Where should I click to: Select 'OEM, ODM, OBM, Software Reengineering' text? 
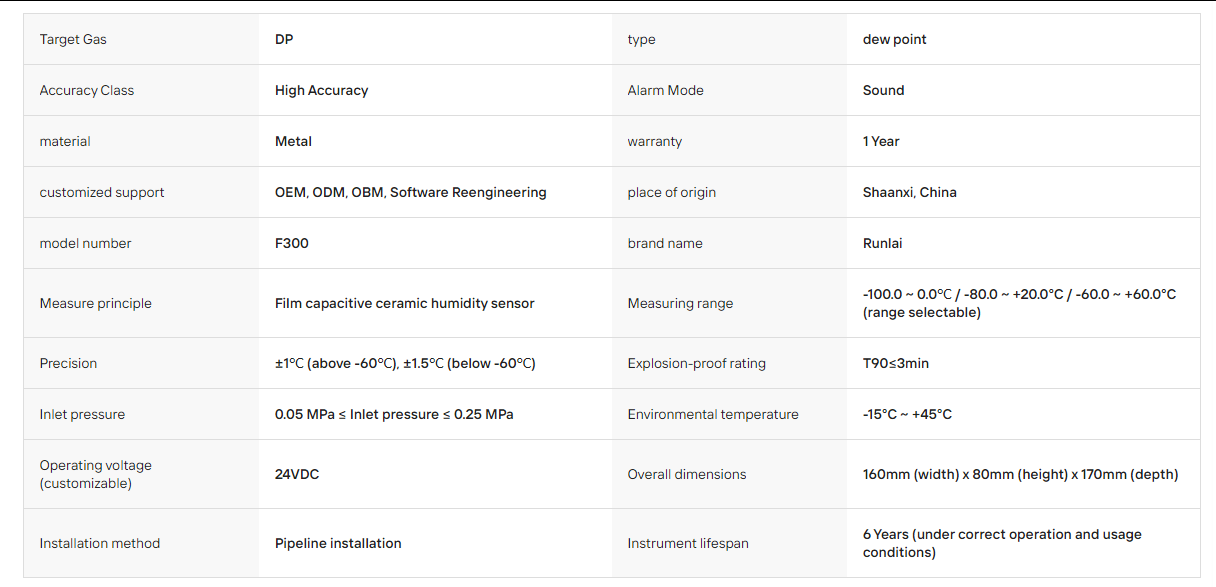[411, 192]
